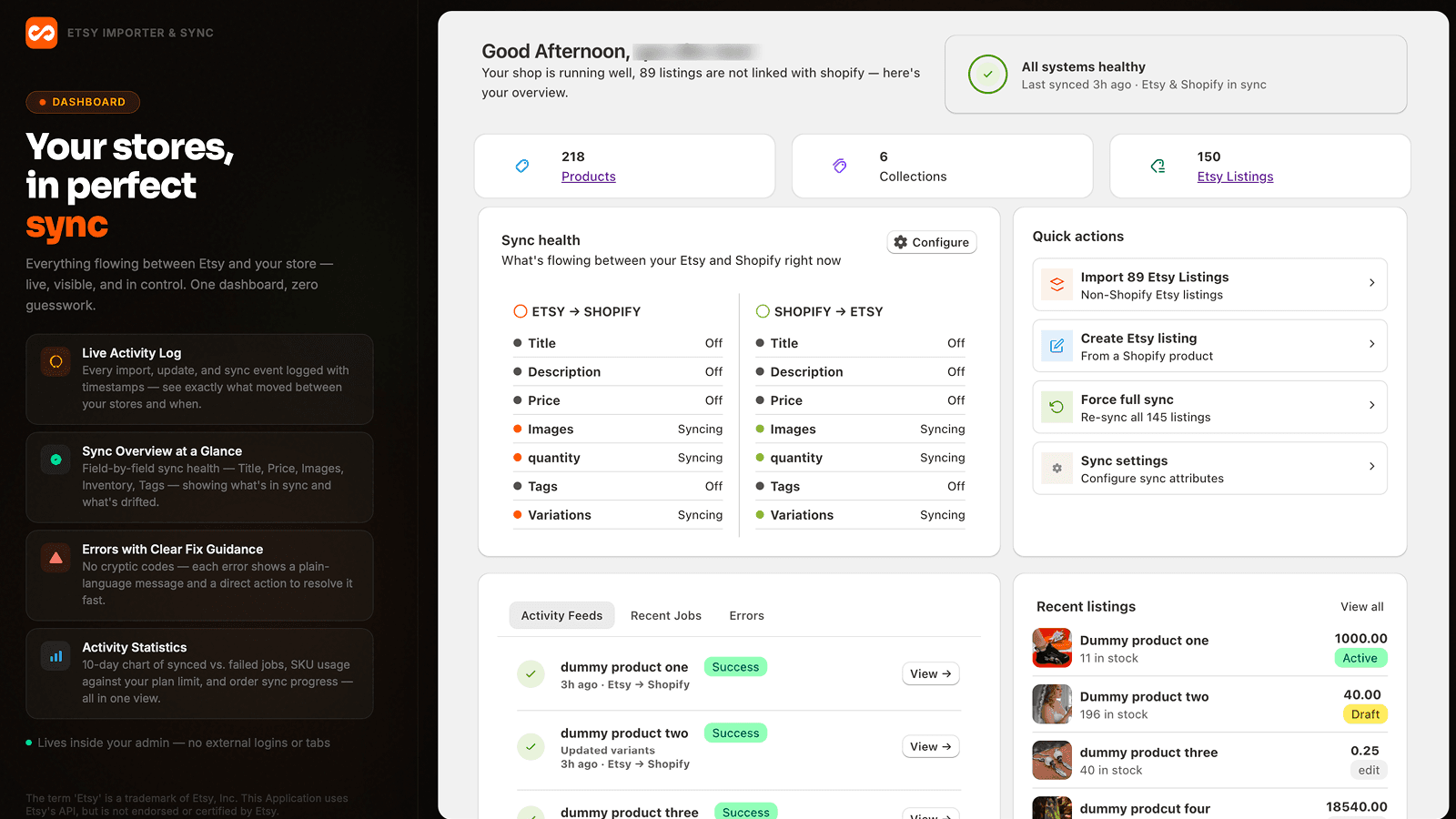1456x819 pixels.
Task: Click the Etsy Listings icon
Action: 1158,167
